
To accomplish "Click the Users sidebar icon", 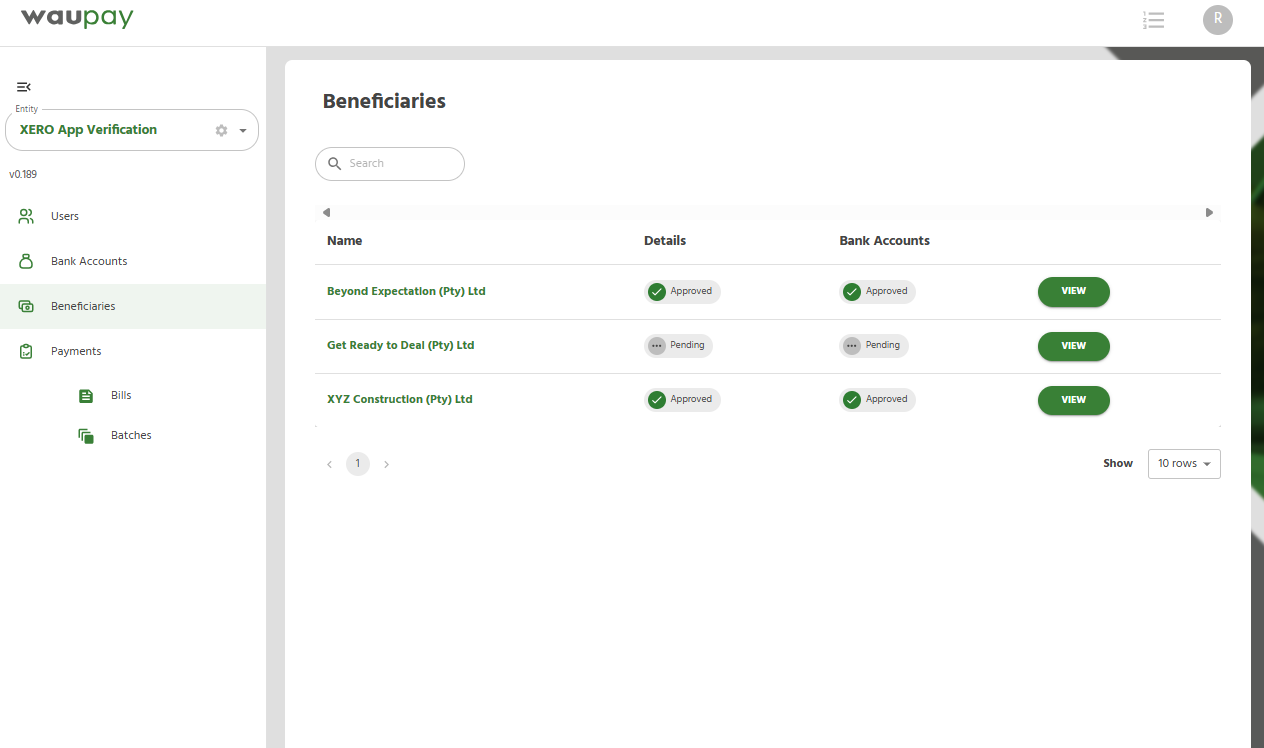I will click(27, 216).
